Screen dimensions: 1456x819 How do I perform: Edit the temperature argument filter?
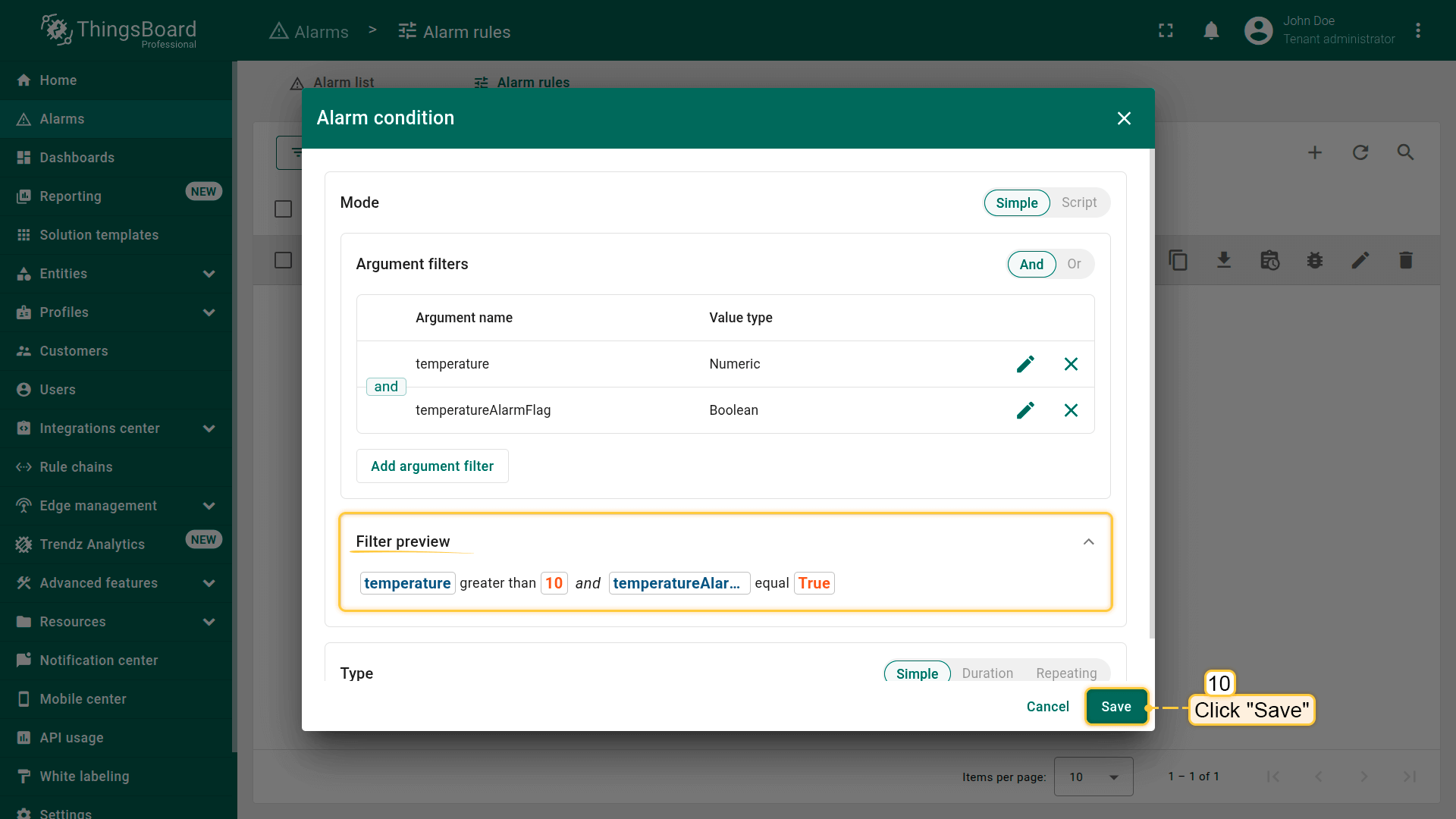tap(1025, 364)
